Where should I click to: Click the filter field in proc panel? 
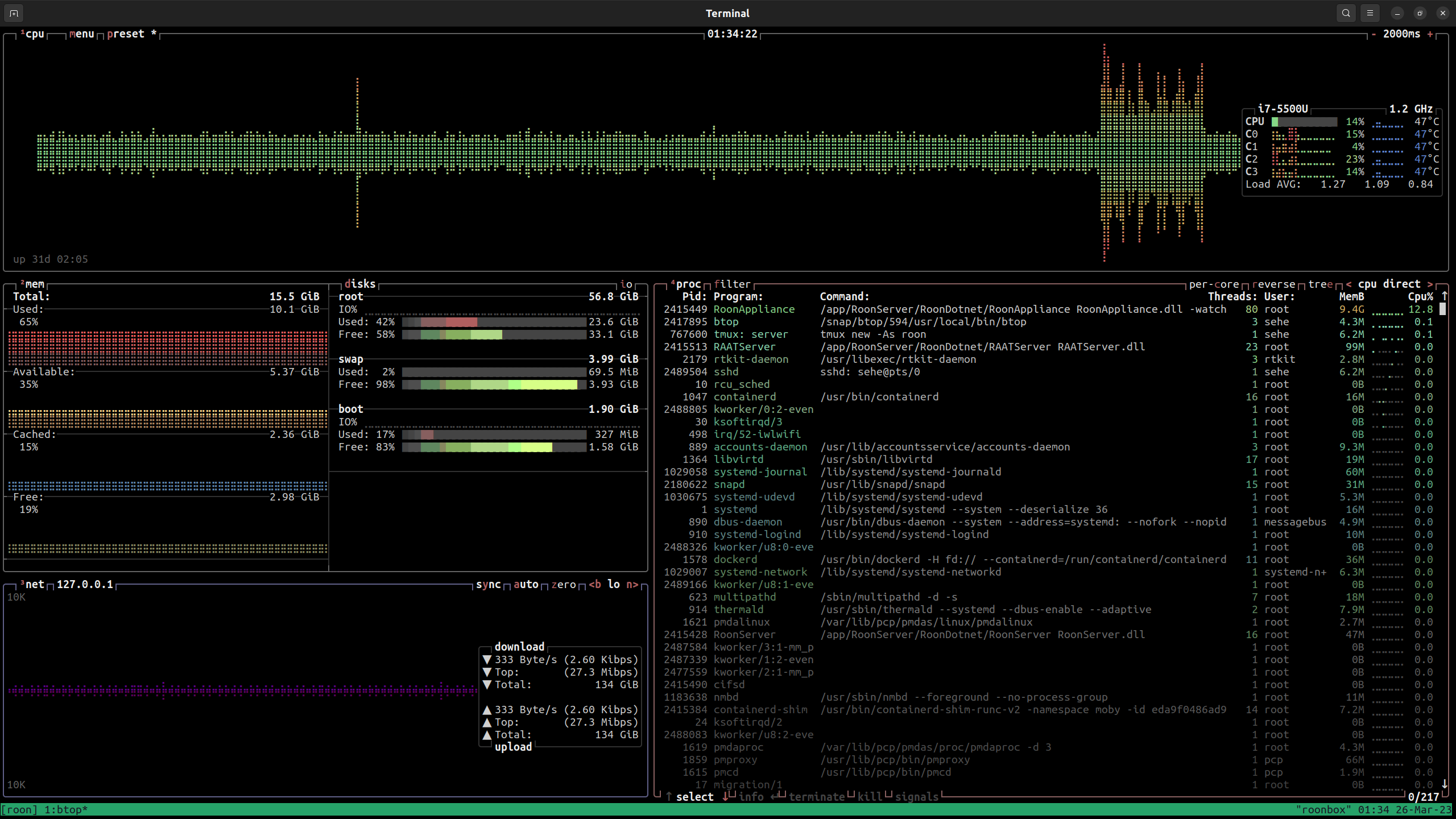tap(732, 284)
